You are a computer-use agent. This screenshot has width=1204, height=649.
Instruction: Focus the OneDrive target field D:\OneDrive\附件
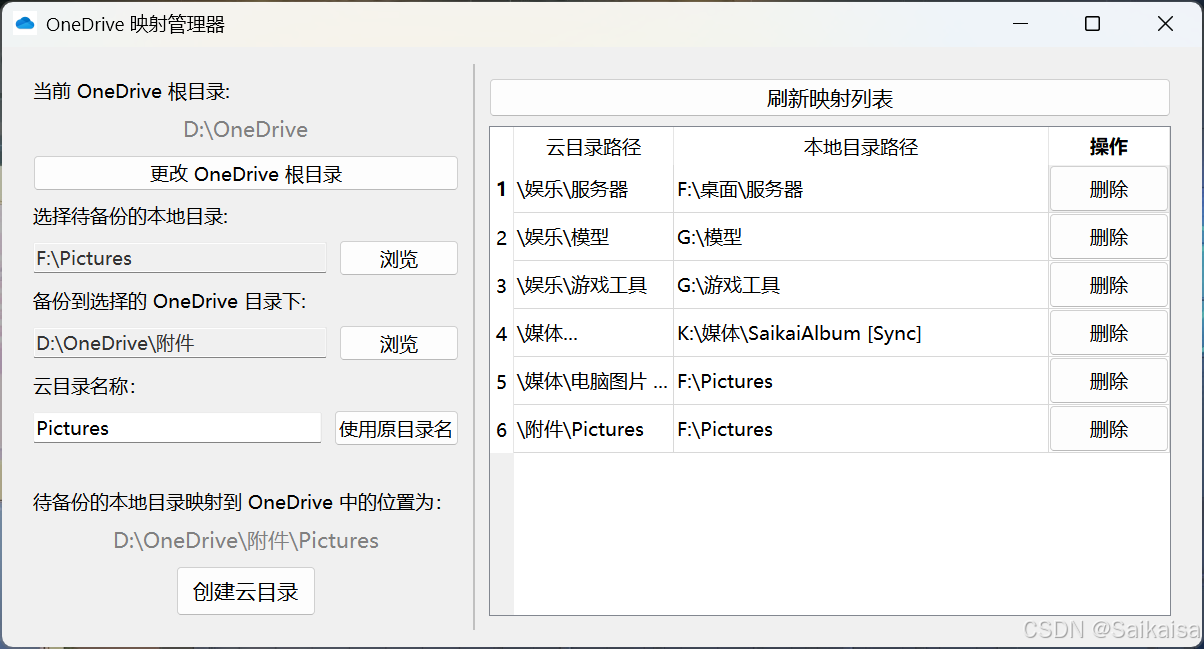click(x=180, y=343)
